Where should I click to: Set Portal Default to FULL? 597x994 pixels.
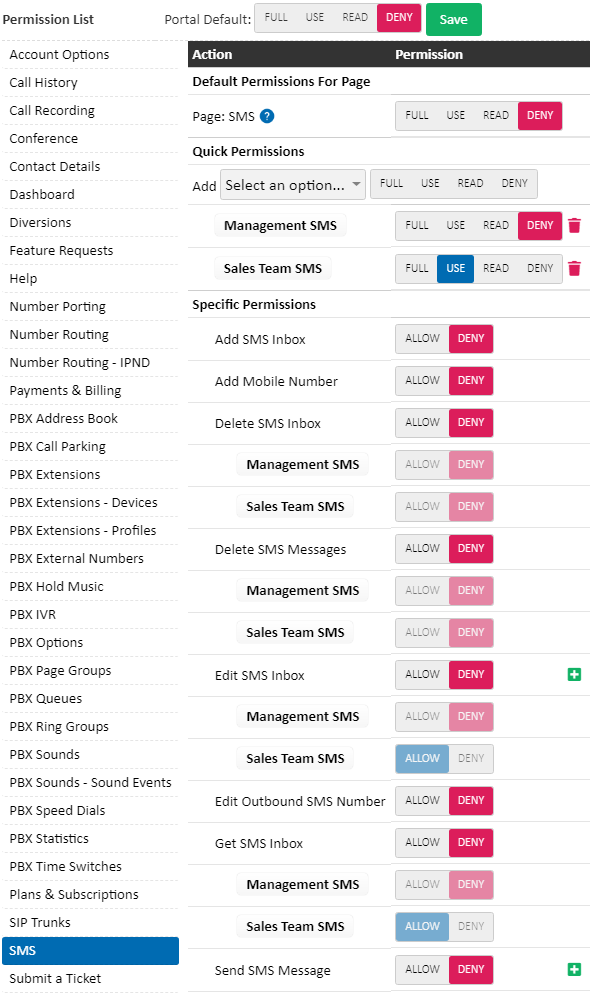click(276, 18)
